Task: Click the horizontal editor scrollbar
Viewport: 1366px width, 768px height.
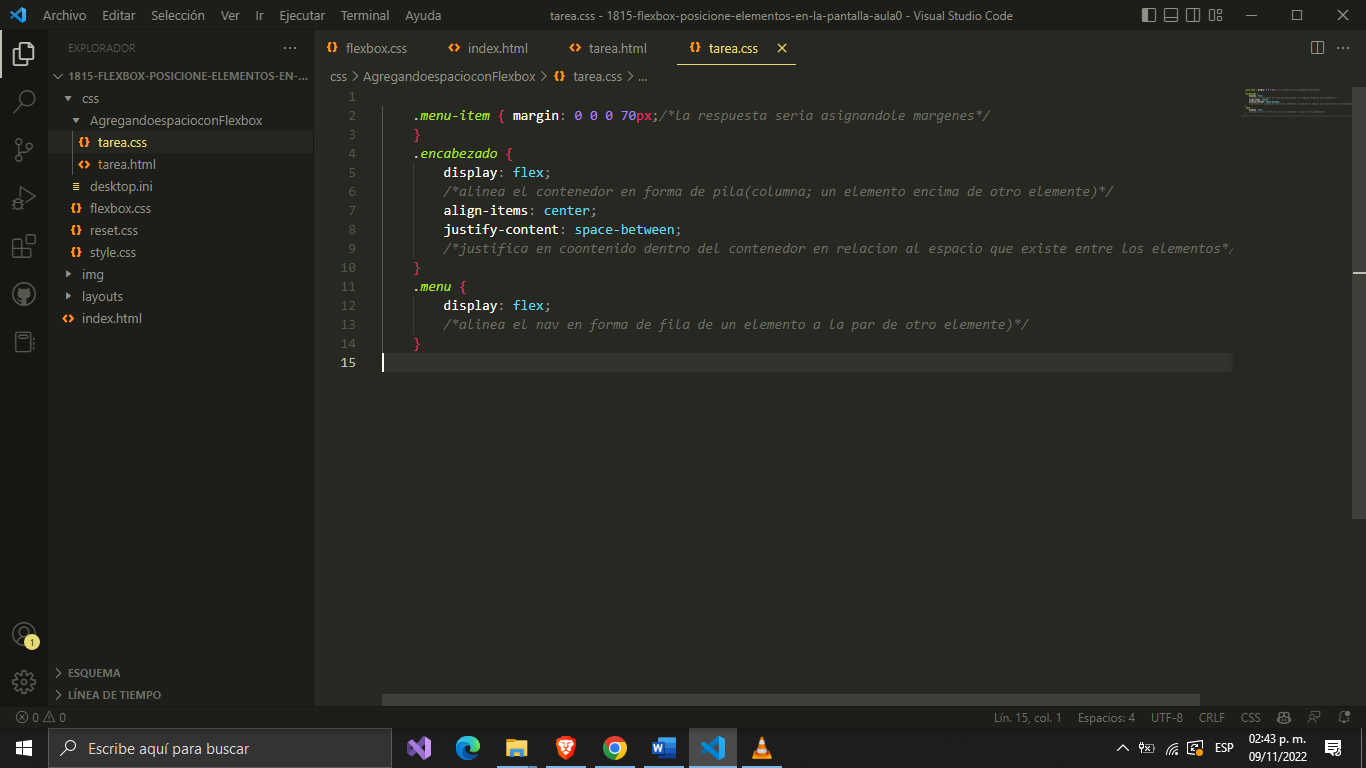Action: click(791, 700)
